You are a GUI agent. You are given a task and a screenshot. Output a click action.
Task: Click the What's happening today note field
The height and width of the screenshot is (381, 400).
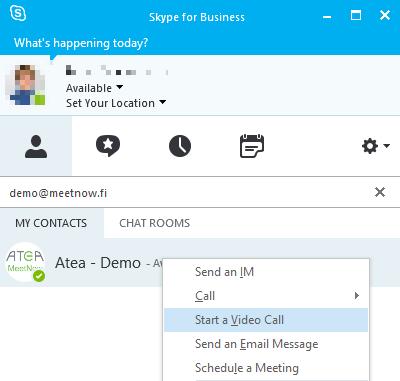[x=81, y=43]
